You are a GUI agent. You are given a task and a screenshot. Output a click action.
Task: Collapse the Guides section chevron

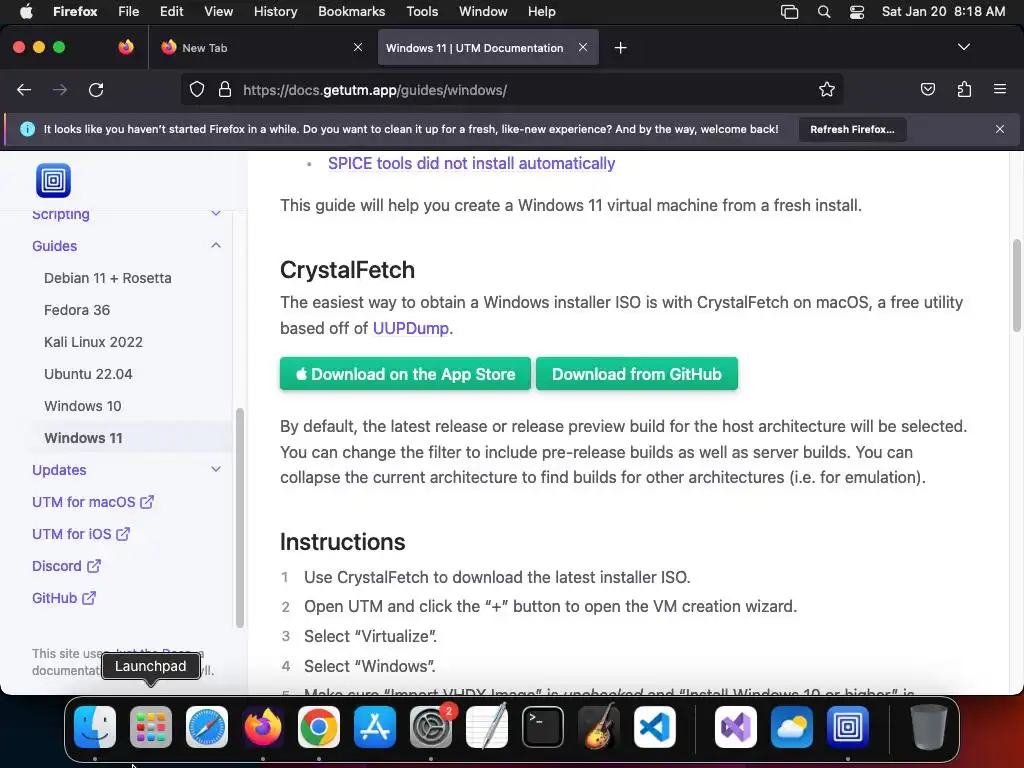[x=216, y=246]
